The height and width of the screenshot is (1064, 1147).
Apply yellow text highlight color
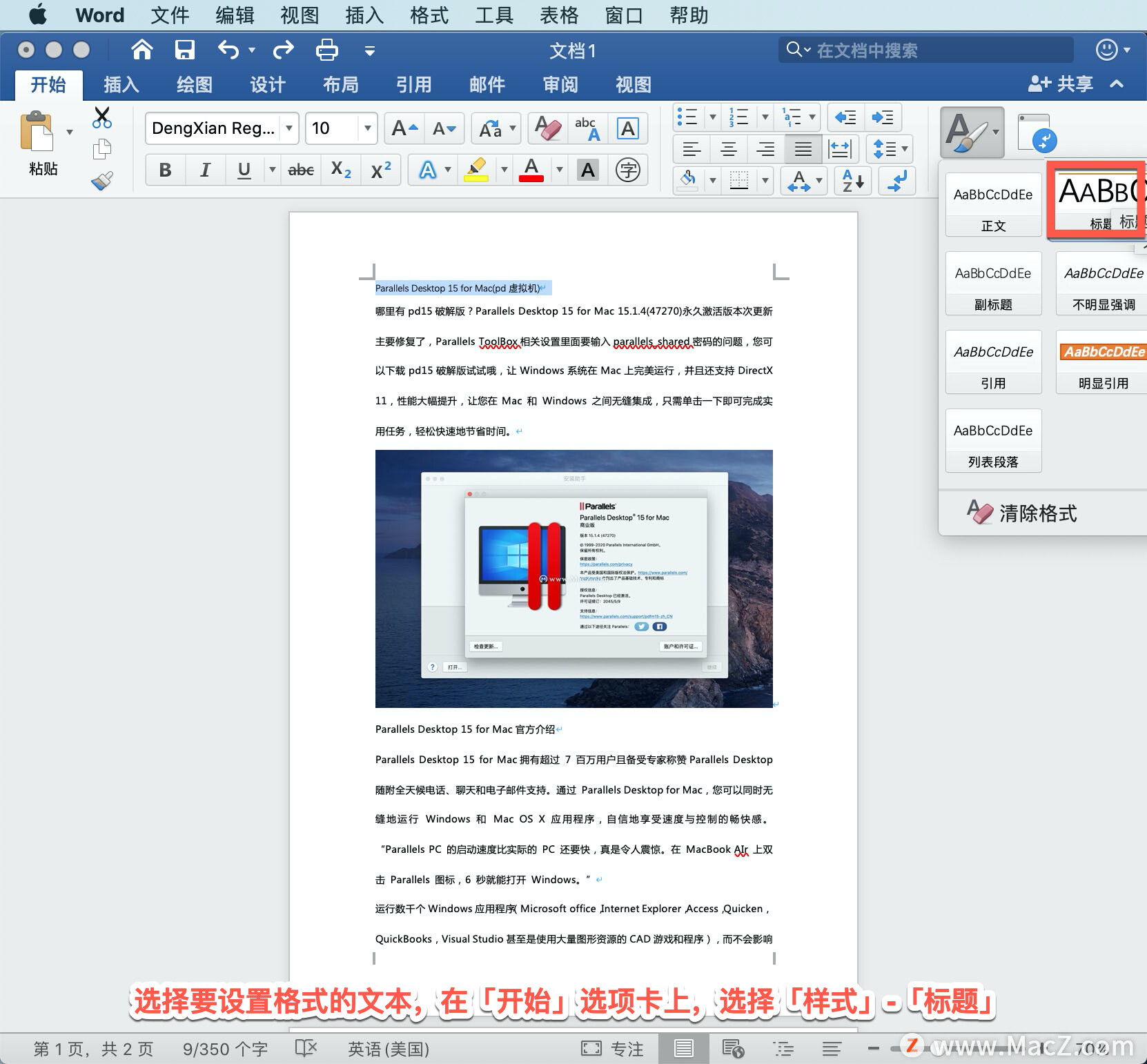point(476,170)
